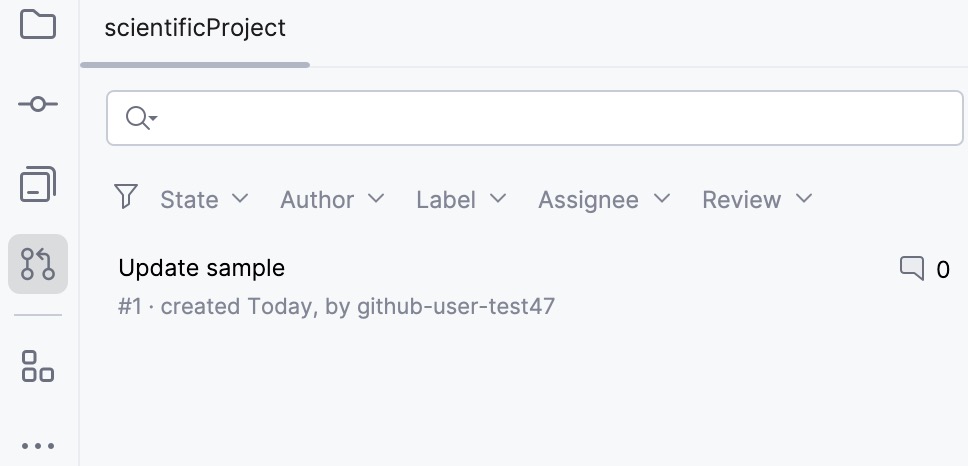Expand the Label filter dropdown
The image size is (968, 466).
pyautogui.click(x=461, y=200)
